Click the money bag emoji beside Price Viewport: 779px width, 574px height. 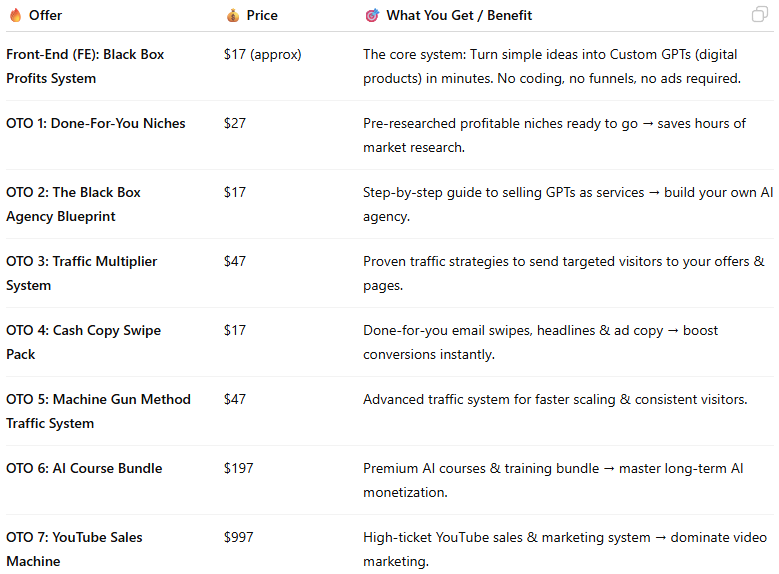point(232,15)
